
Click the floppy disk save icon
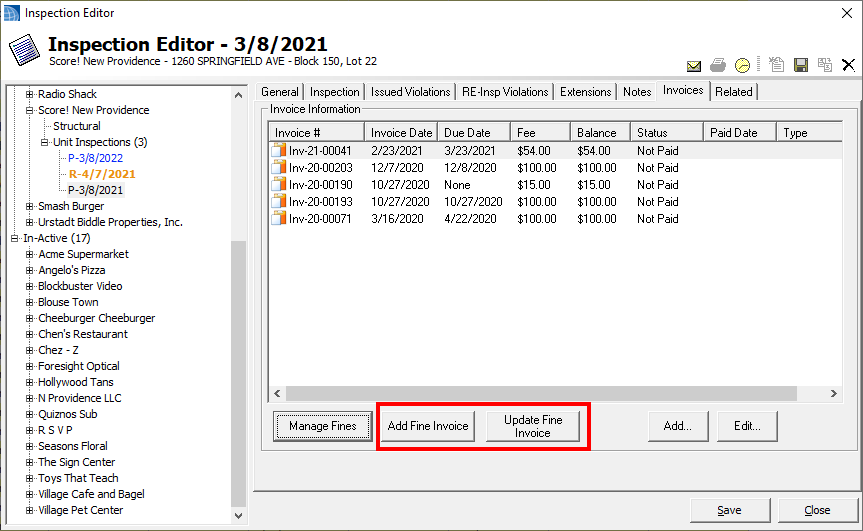click(x=801, y=65)
